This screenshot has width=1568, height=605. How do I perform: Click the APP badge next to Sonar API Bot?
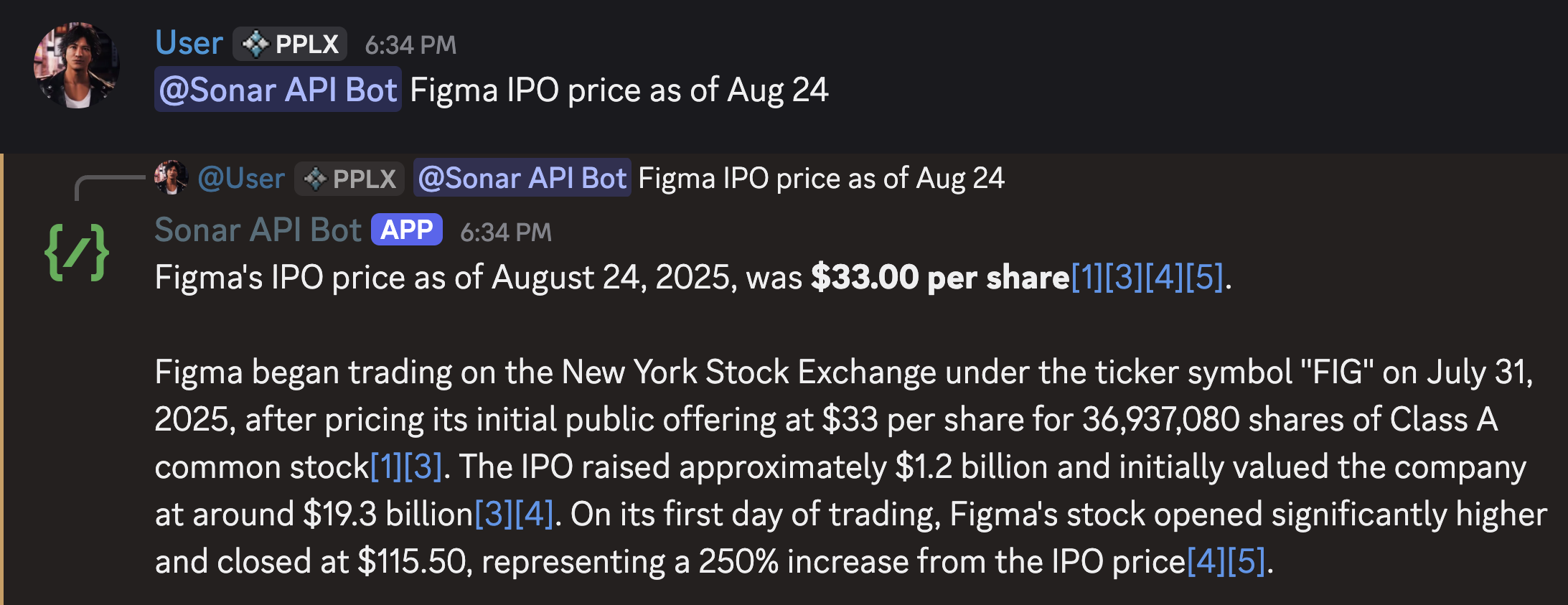click(x=406, y=230)
